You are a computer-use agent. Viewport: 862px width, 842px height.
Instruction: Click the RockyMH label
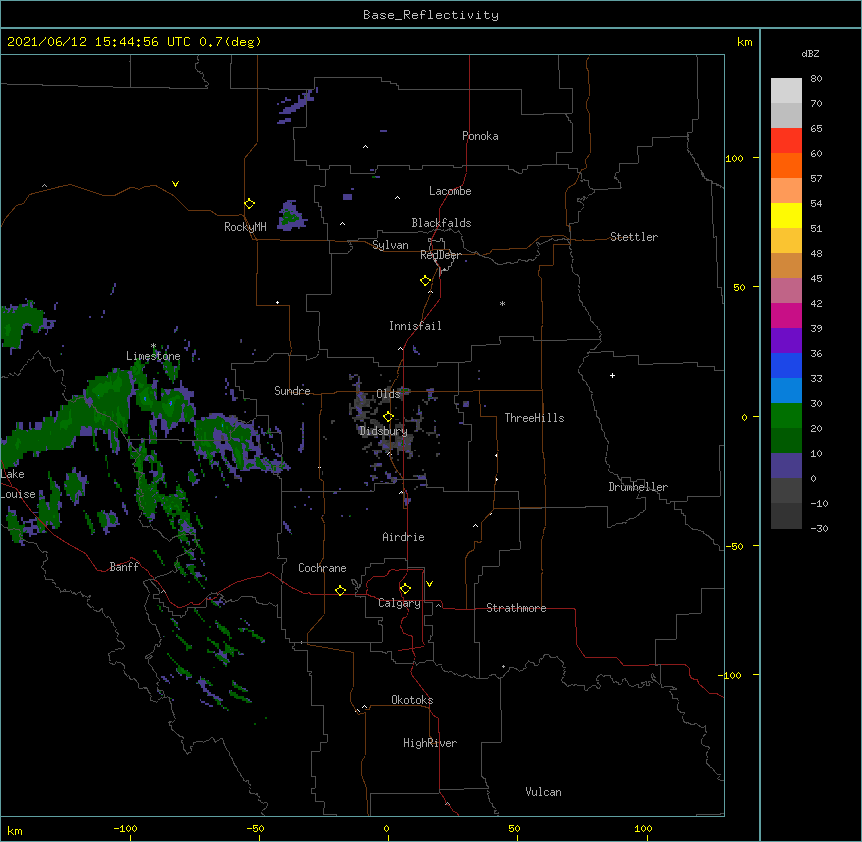point(245,227)
